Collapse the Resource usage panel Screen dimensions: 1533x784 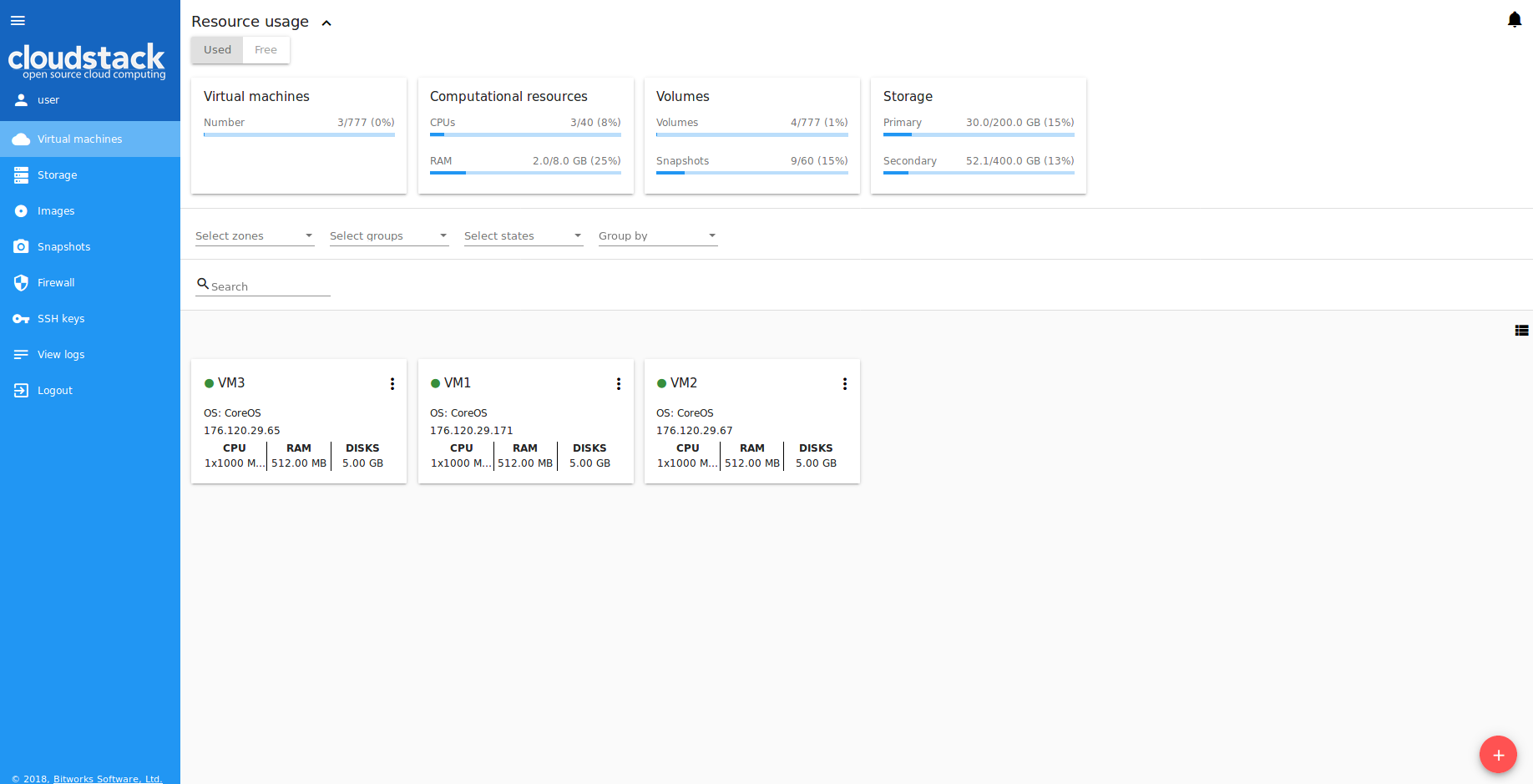[326, 23]
